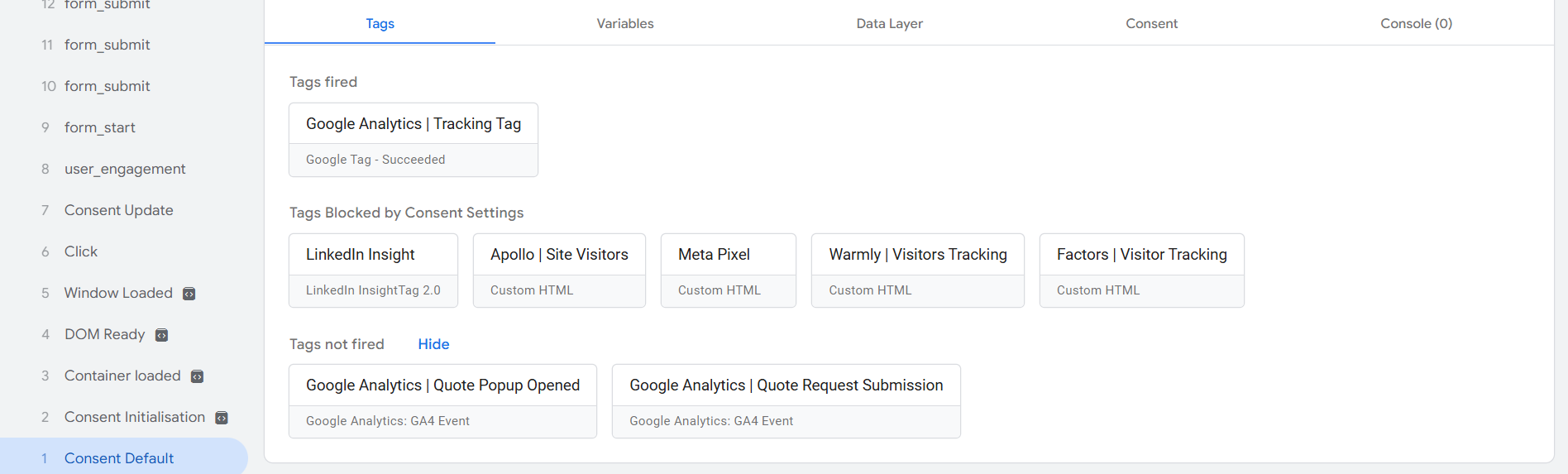The height and width of the screenshot is (474, 1568).
Task: Open the Apollo Site Visitors tag card
Action: 559,270
